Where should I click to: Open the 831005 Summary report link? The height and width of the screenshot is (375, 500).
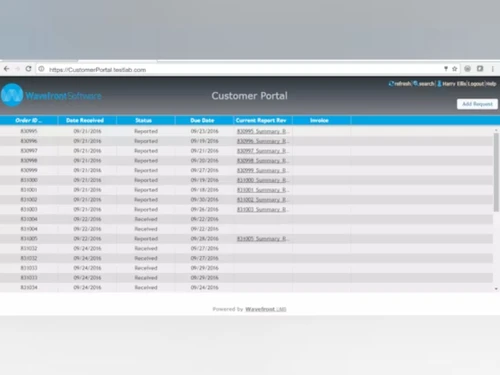[x=263, y=239]
